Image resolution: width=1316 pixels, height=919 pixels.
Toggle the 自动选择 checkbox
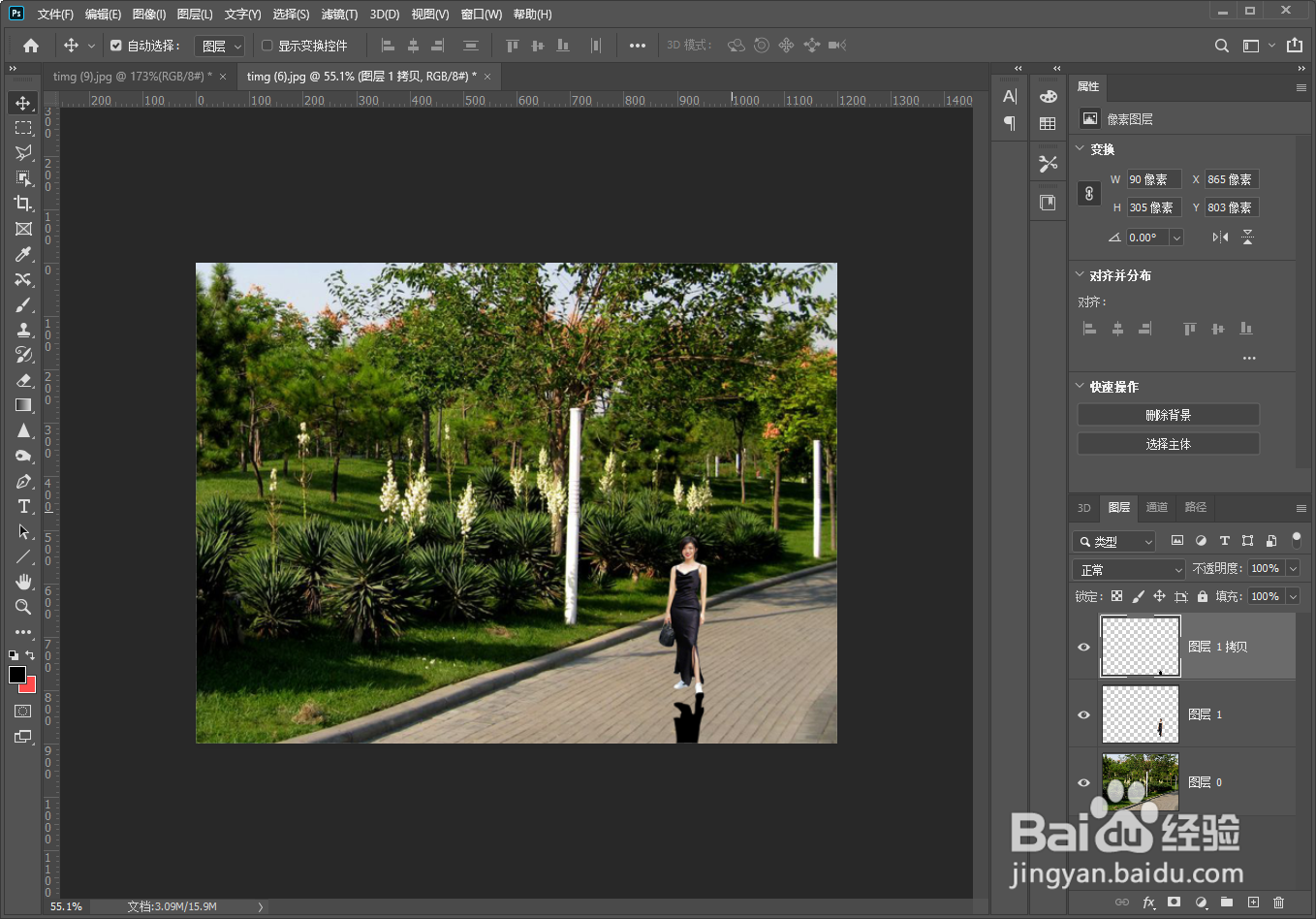tap(116, 46)
